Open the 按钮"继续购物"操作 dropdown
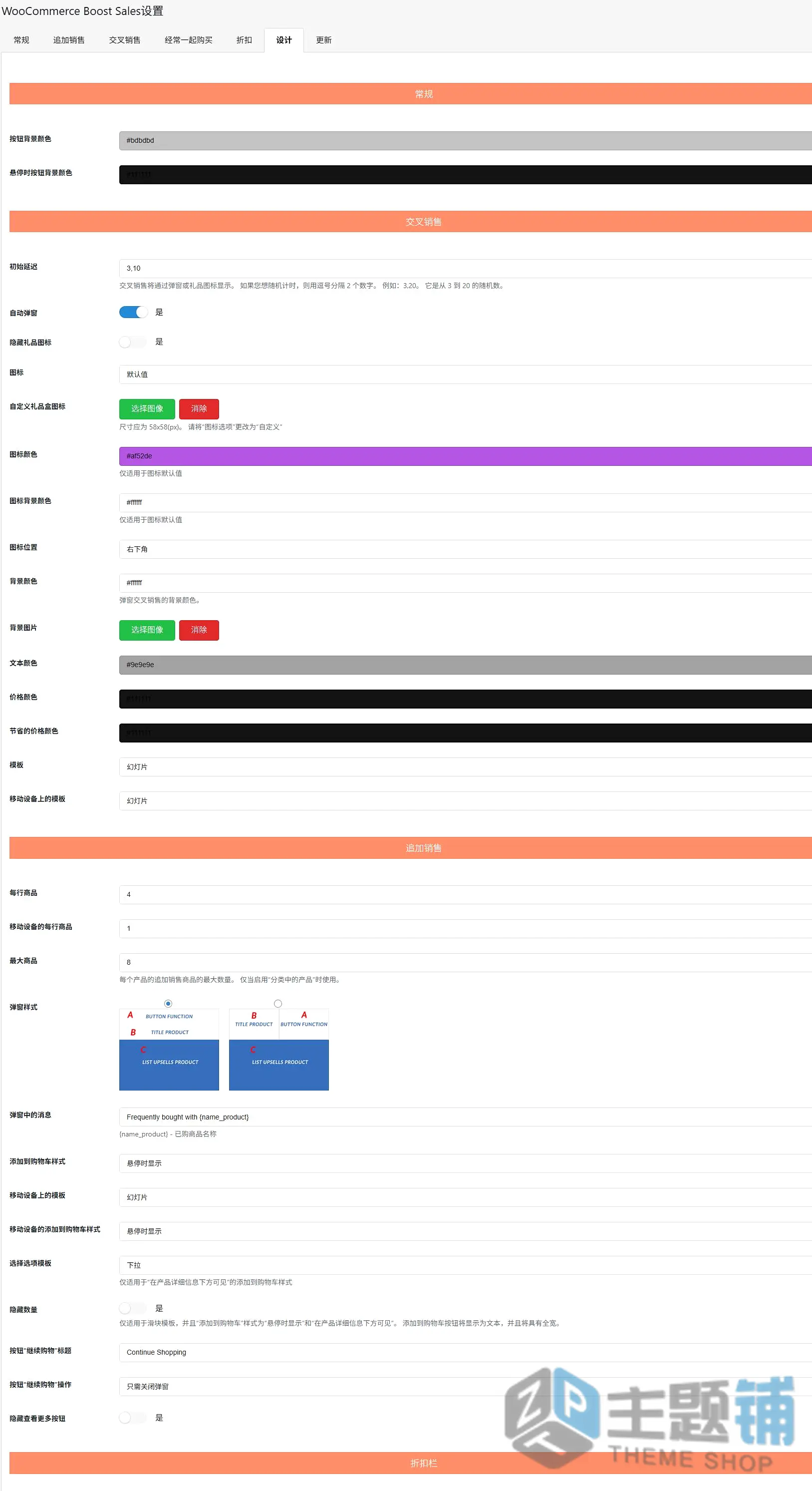Image resolution: width=812 pixels, height=1491 pixels. pyautogui.click(x=466, y=1388)
